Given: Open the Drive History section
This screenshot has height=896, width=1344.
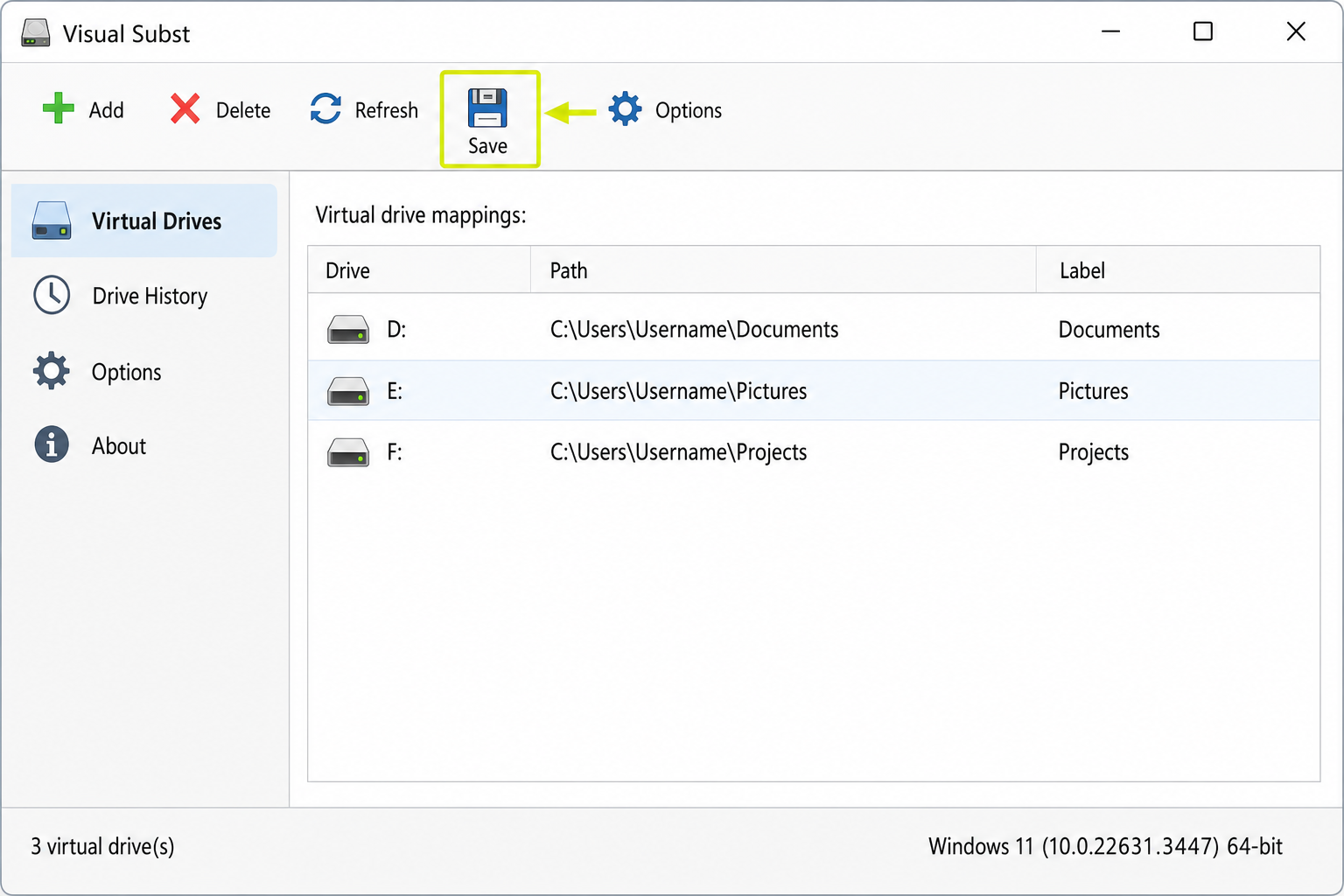Looking at the screenshot, I should (x=144, y=296).
